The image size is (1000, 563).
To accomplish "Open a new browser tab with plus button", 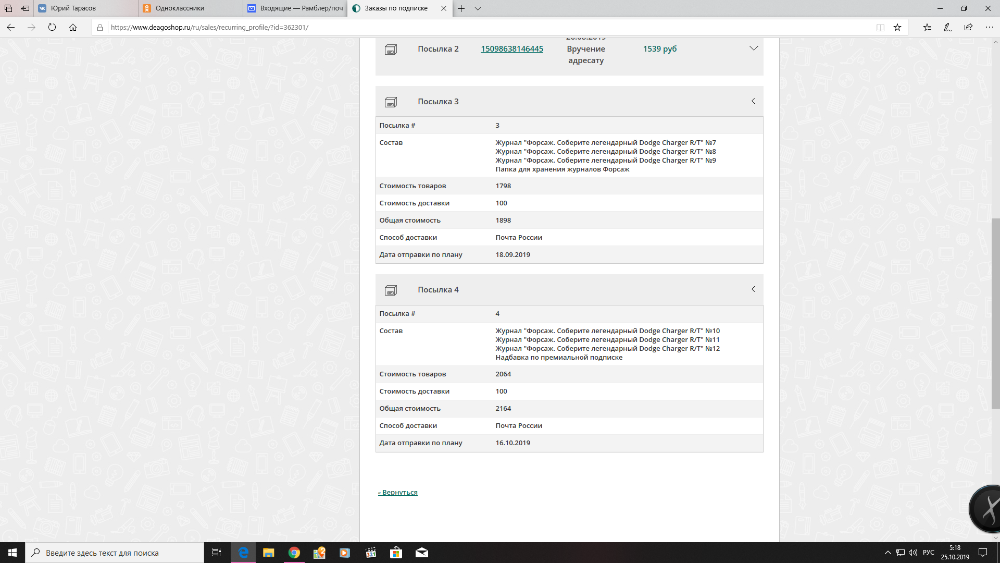I will click(x=461, y=8).
